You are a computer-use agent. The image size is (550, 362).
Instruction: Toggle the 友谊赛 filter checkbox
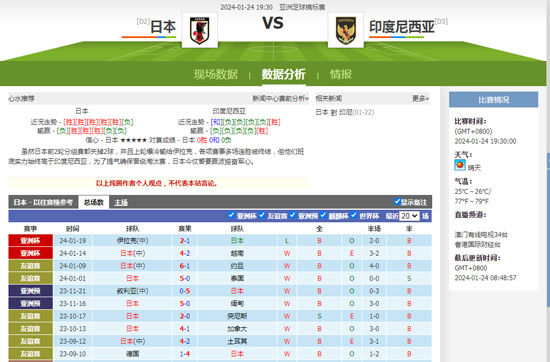click(262, 215)
